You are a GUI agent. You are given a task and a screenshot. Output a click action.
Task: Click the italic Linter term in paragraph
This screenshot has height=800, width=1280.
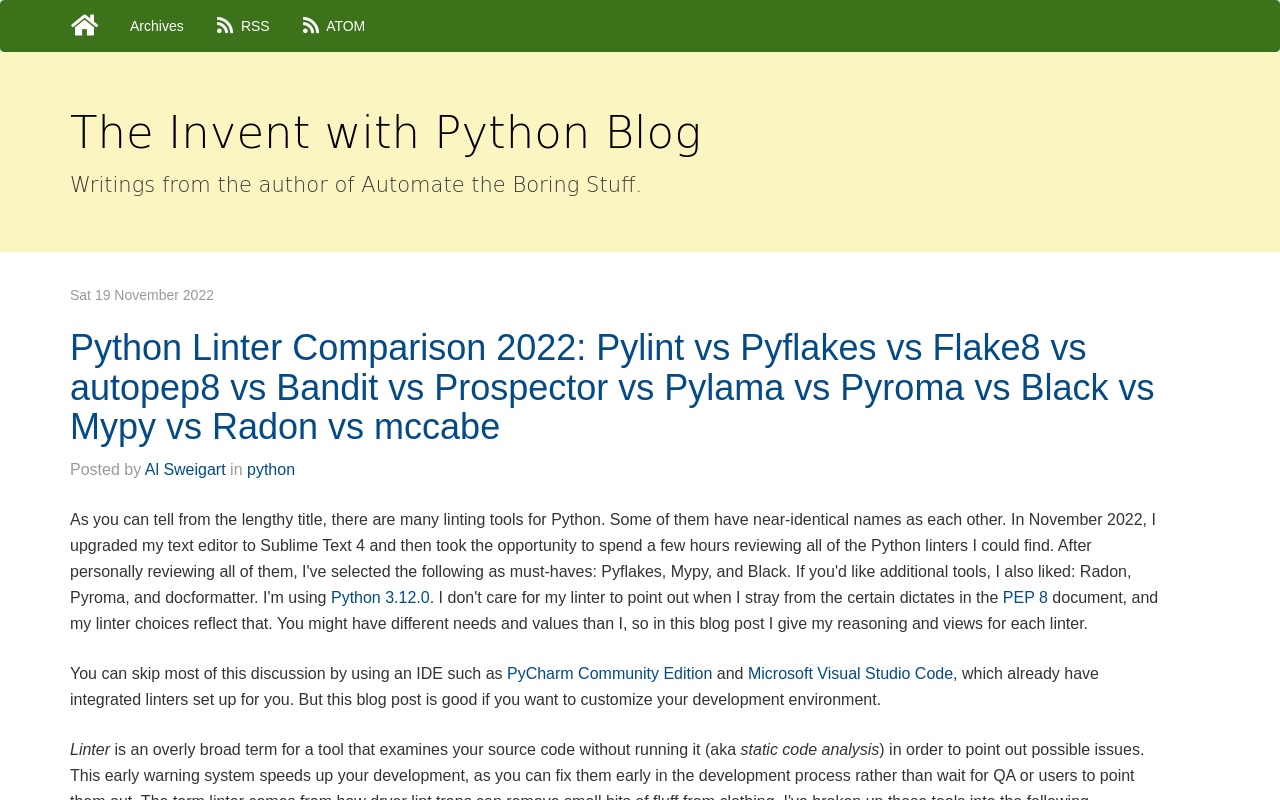point(90,750)
